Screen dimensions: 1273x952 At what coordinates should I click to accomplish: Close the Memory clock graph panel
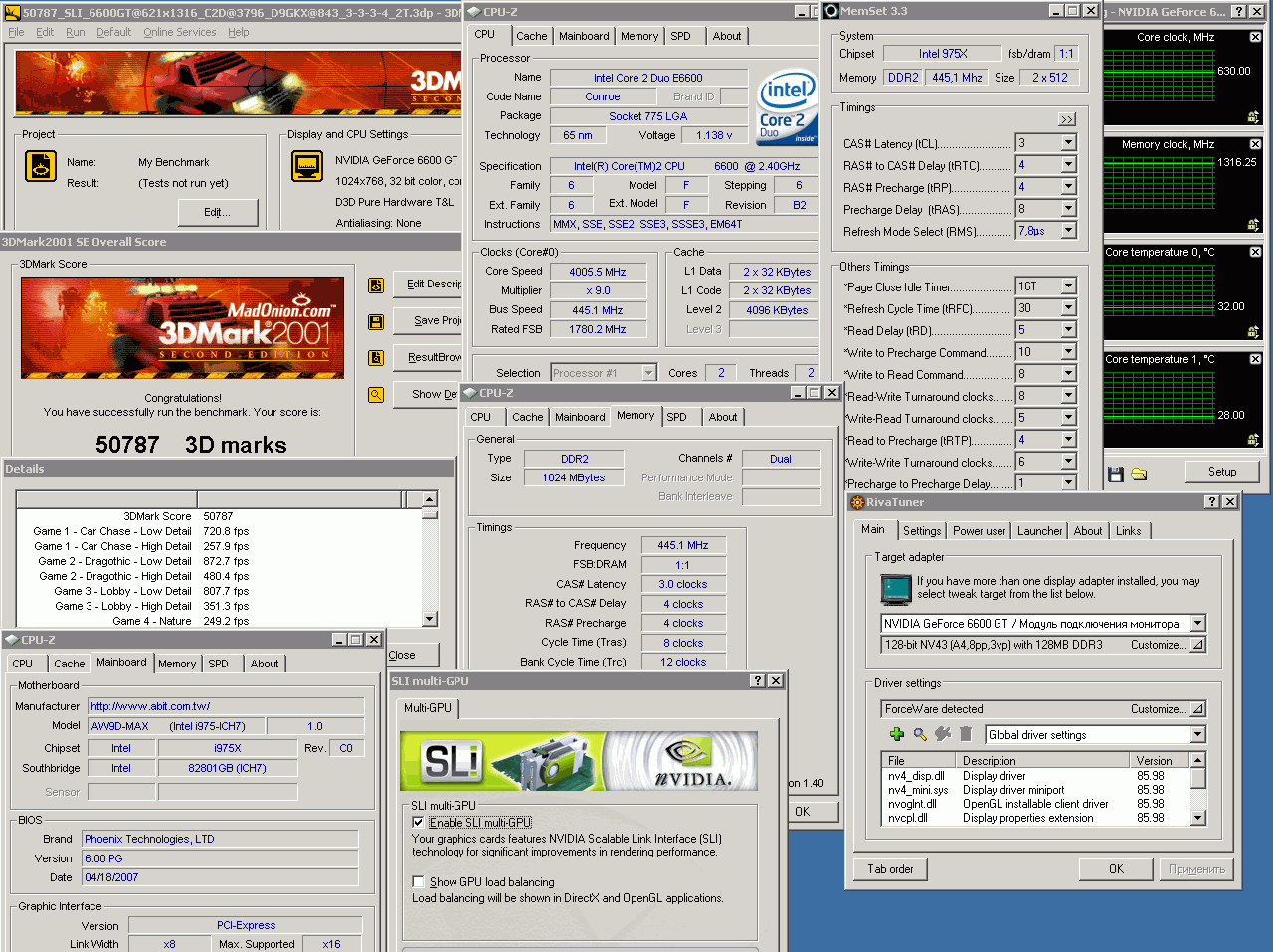(1255, 144)
